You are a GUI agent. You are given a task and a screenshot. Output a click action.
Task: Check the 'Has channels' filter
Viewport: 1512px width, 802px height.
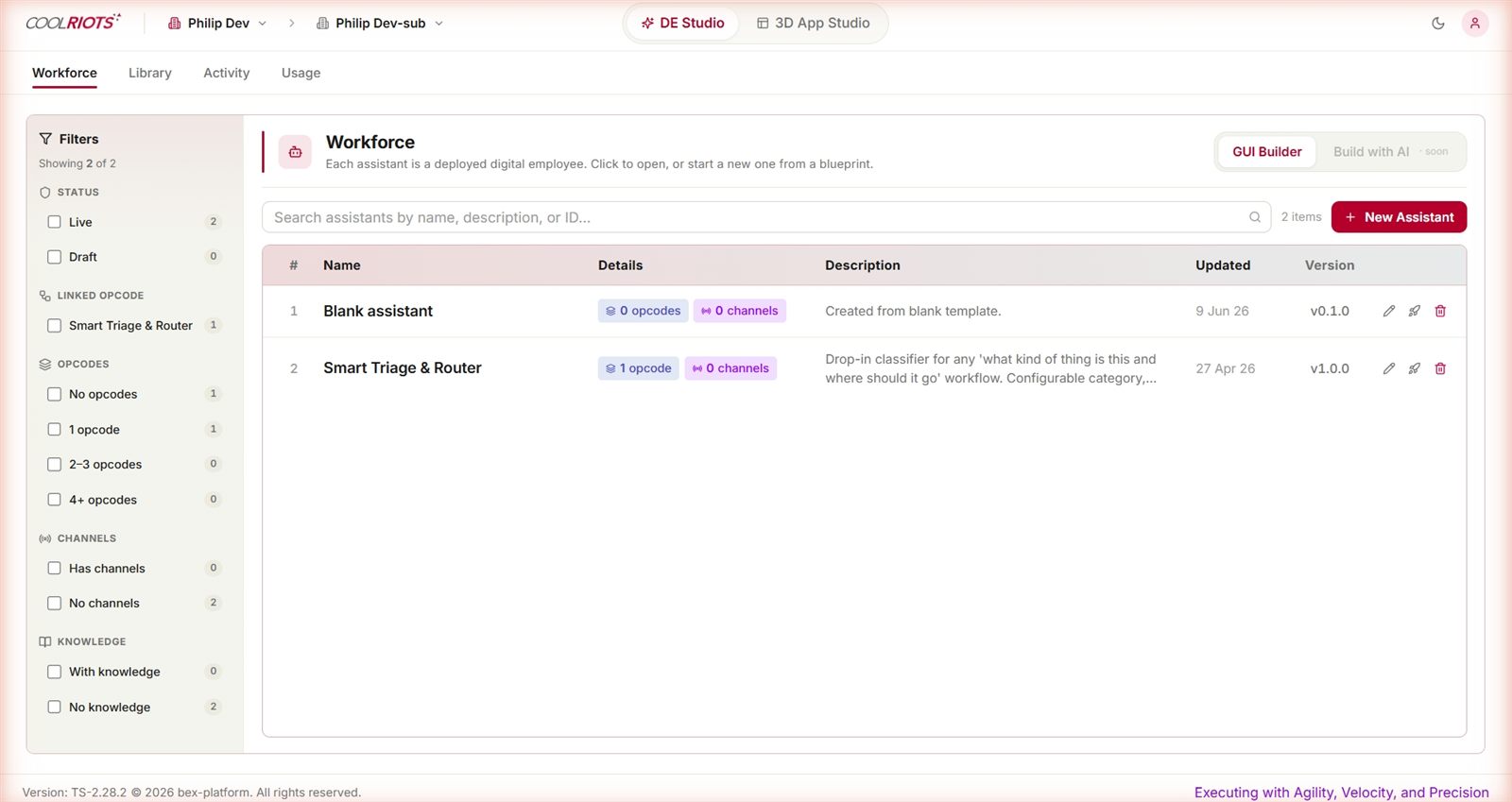pos(55,569)
